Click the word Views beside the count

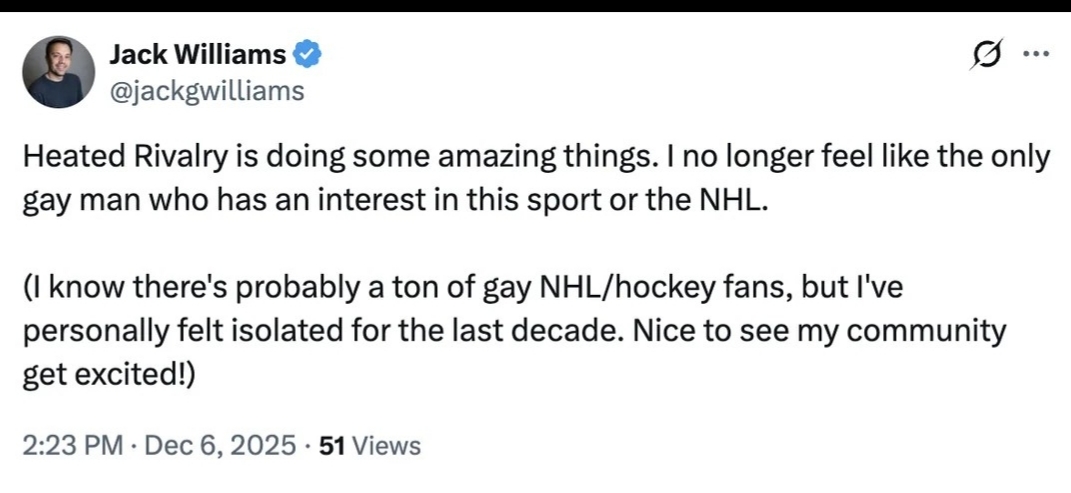point(387,445)
